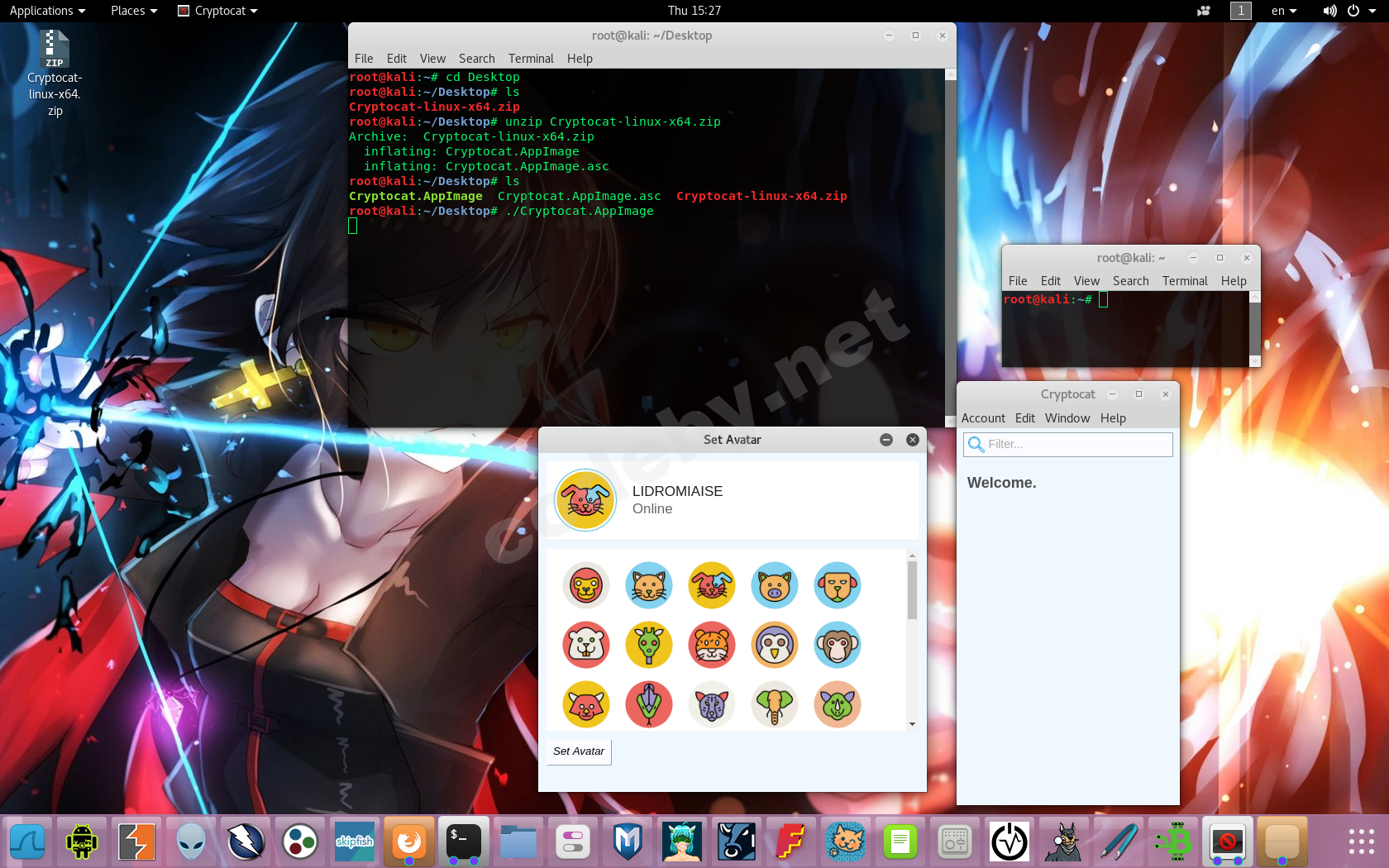The image size is (1389, 868).
Task: Open the alien head dock app
Action: [191, 842]
